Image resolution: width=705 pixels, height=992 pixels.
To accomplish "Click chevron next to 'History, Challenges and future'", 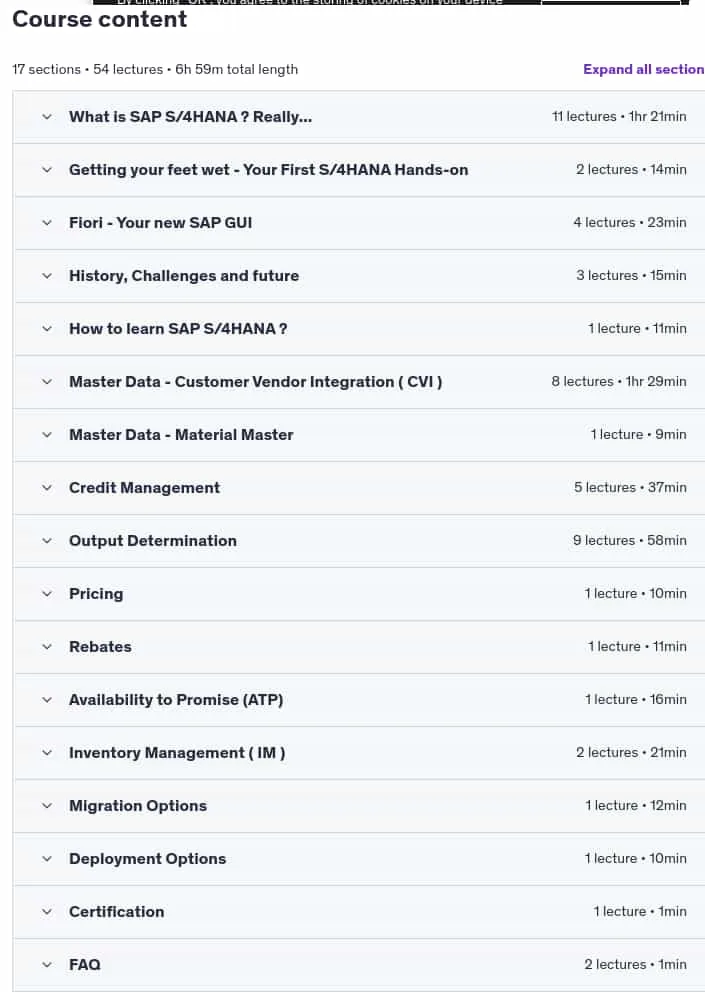I will (47, 276).
